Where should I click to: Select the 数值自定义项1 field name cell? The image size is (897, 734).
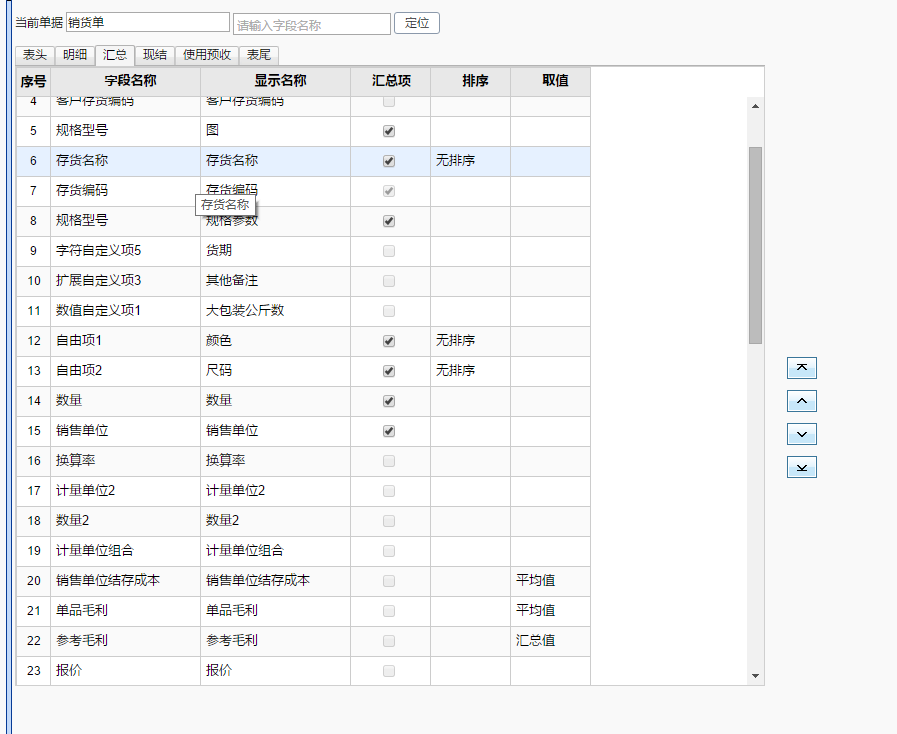pyautogui.click(x=125, y=311)
